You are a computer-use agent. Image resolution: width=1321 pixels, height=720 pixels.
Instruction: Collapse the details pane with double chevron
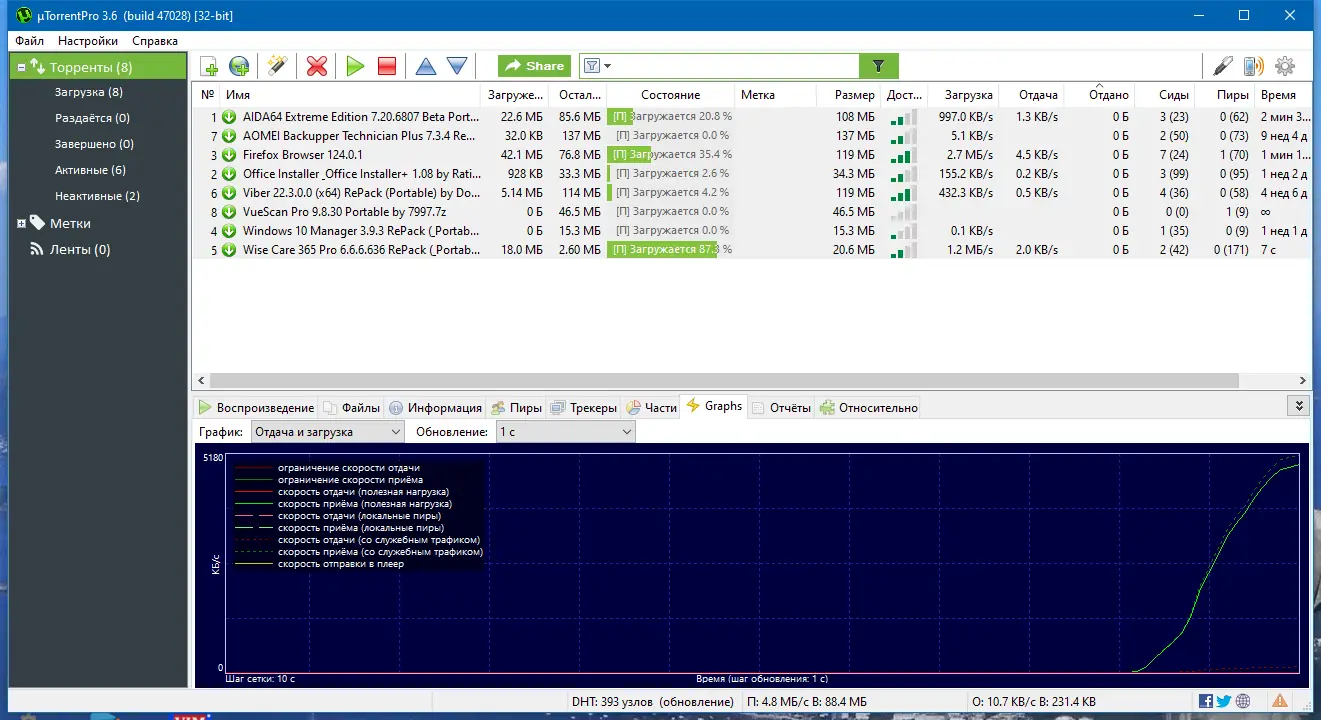tap(1299, 406)
